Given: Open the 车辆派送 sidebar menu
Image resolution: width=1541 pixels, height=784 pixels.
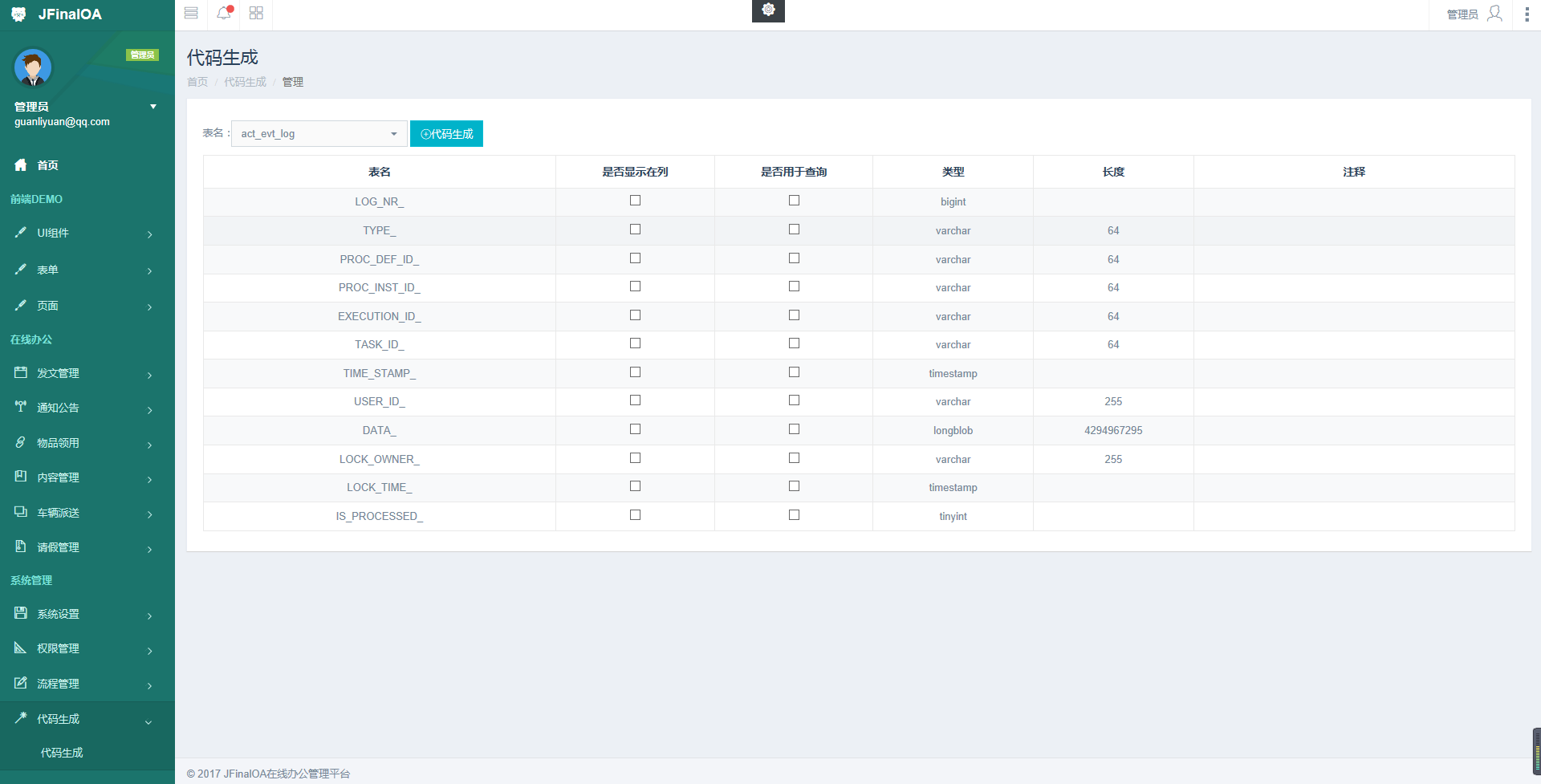Looking at the screenshot, I should 87,513.
